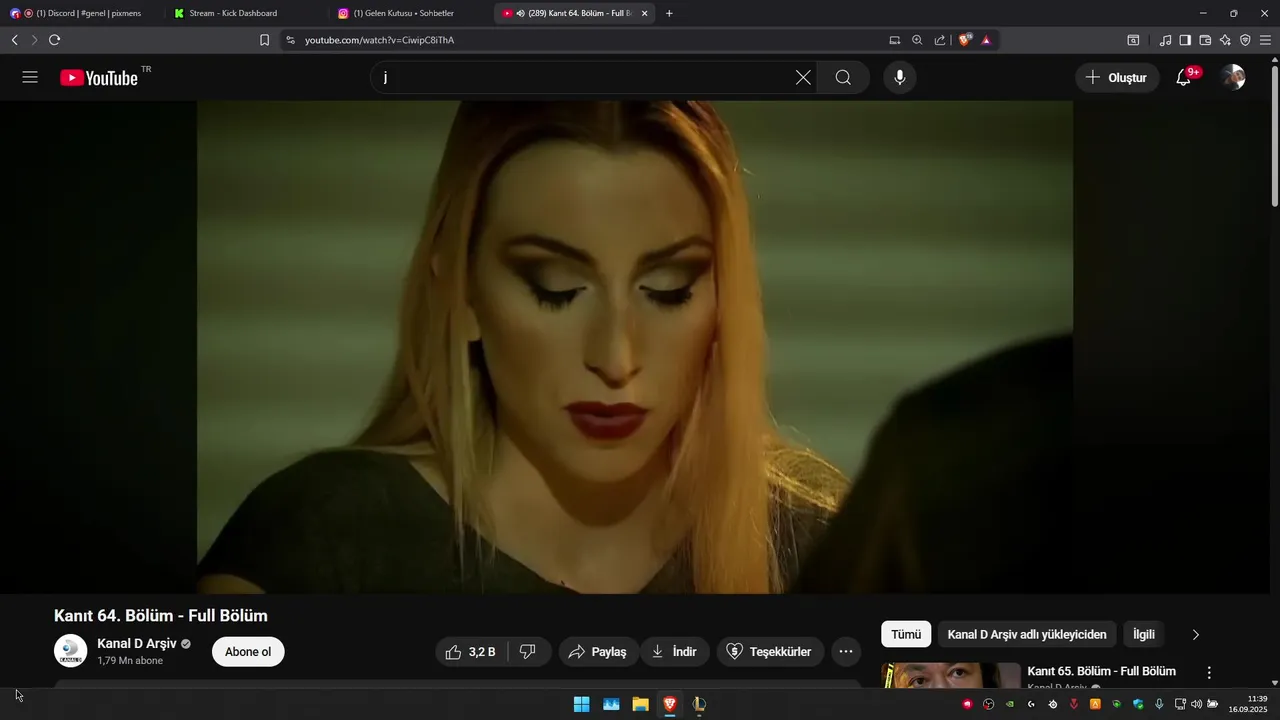The height and width of the screenshot is (720, 1280).
Task: Open more actions three-dot menu
Action: pyautogui.click(x=846, y=652)
